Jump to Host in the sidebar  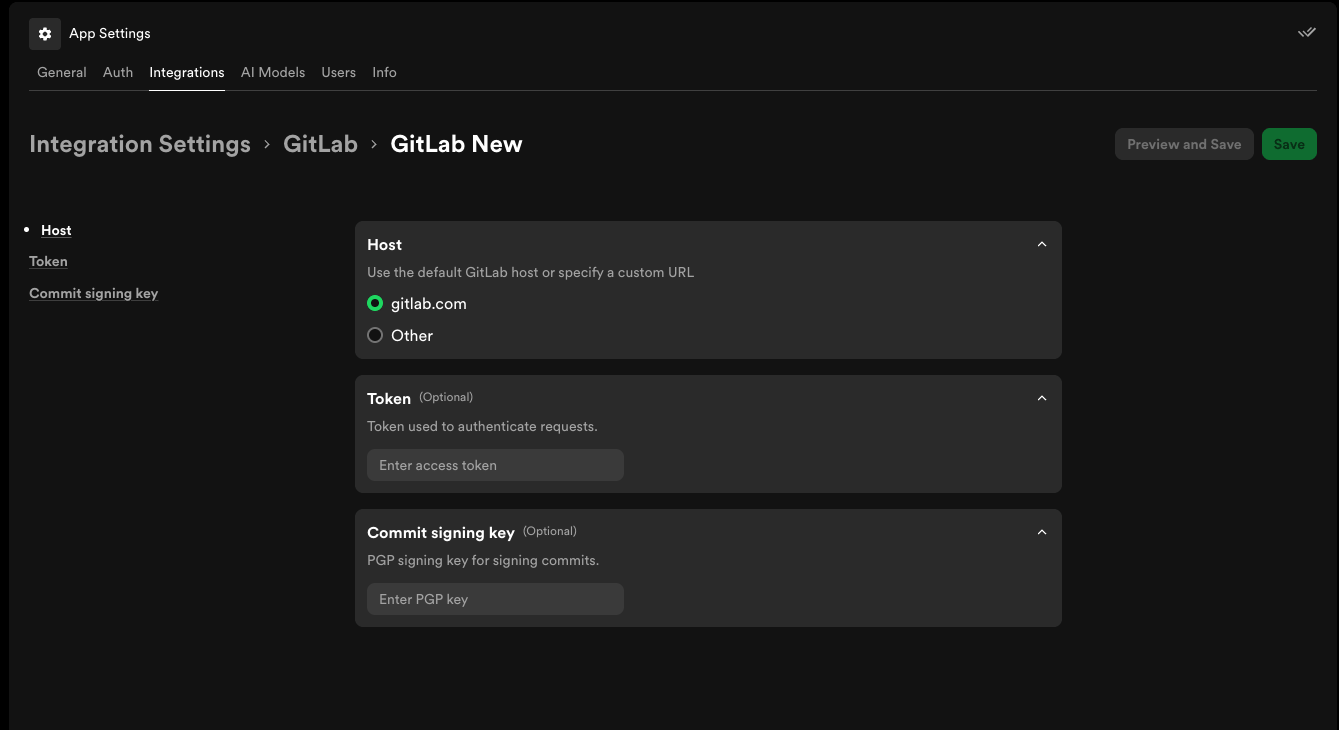pyautogui.click(x=56, y=230)
